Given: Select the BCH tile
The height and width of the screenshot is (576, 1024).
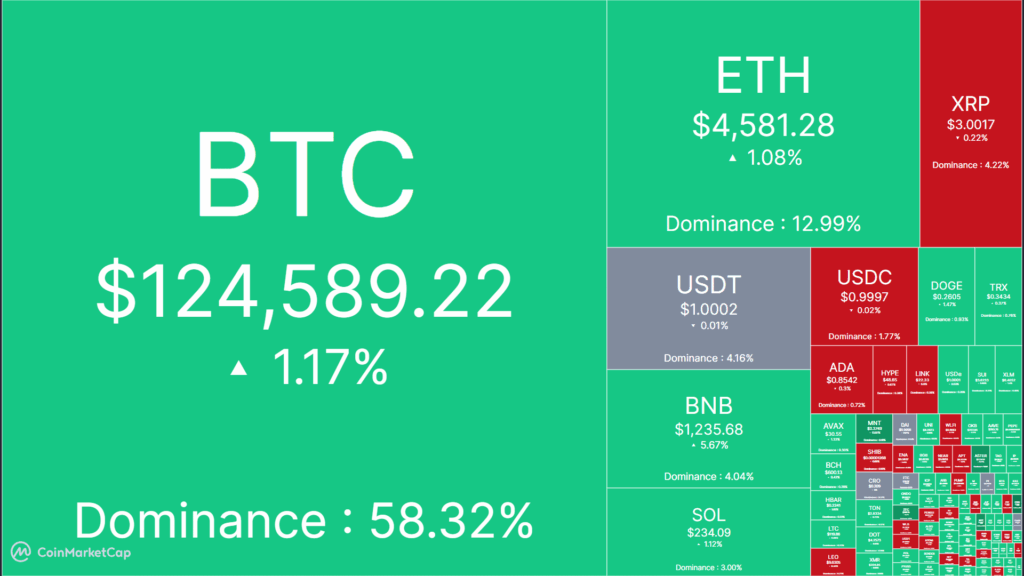Looking at the screenshot, I should [833, 470].
